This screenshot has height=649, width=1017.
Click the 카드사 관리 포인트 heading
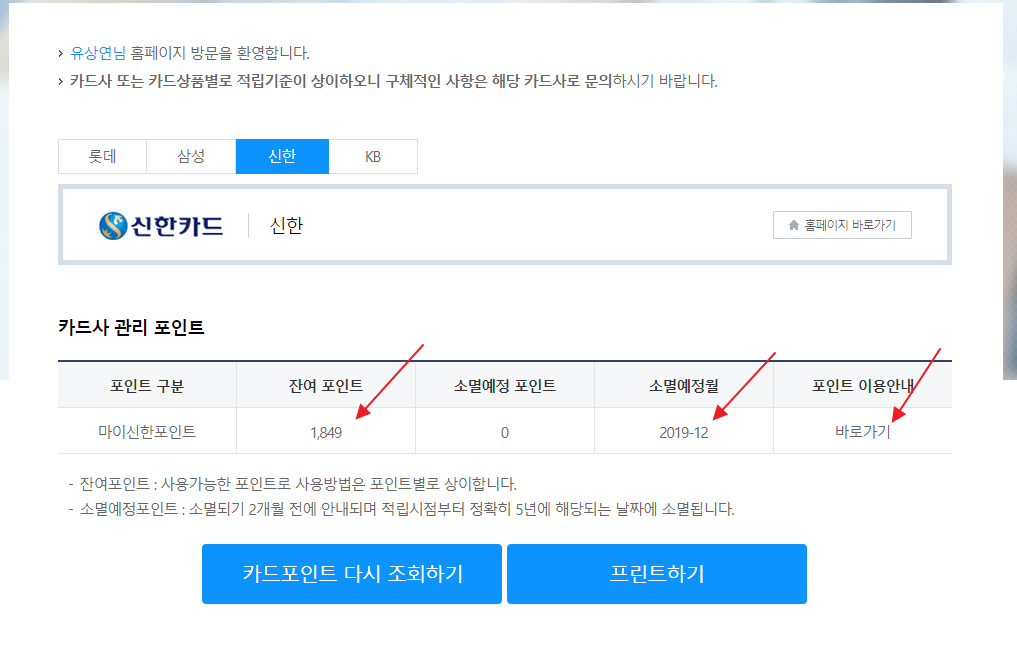(x=131, y=327)
